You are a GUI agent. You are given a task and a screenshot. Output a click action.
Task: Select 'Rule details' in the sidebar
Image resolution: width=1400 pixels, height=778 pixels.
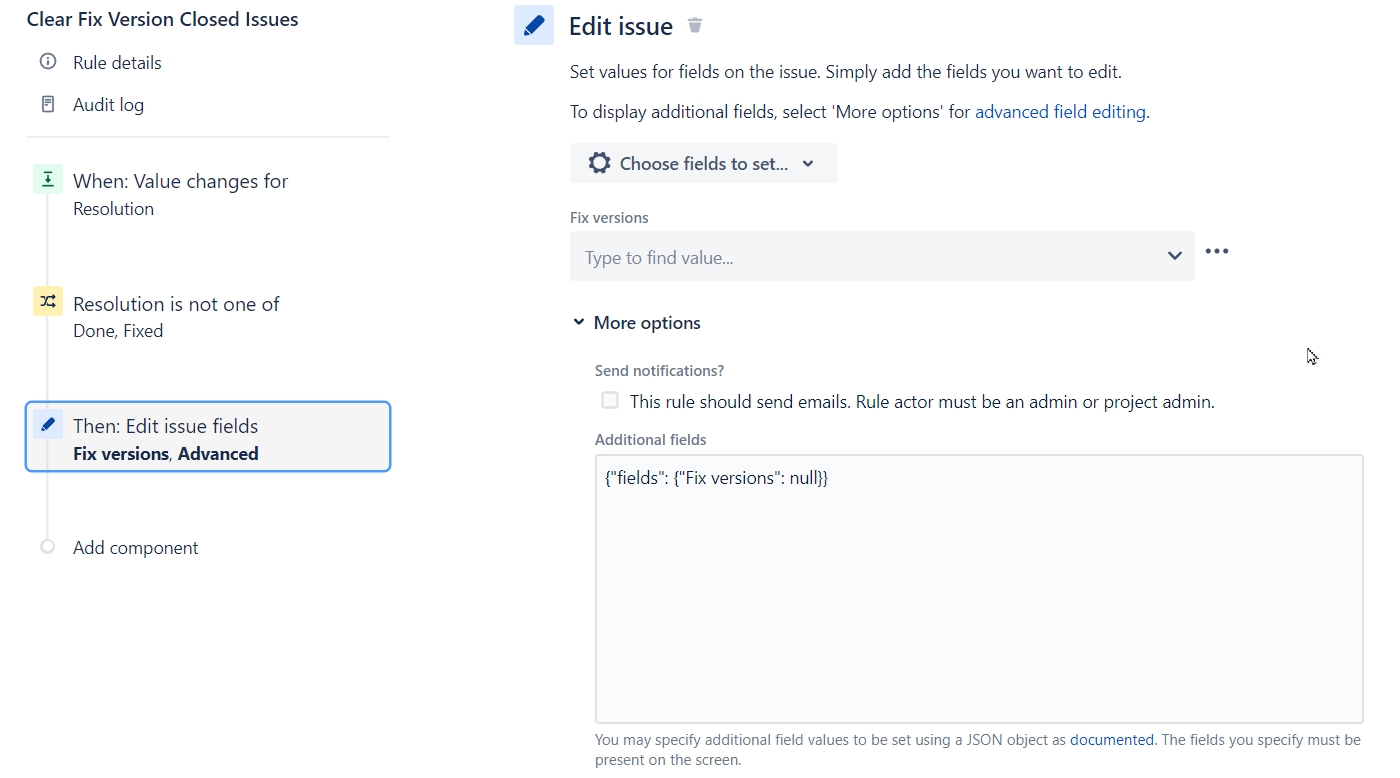(x=117, y=62)
